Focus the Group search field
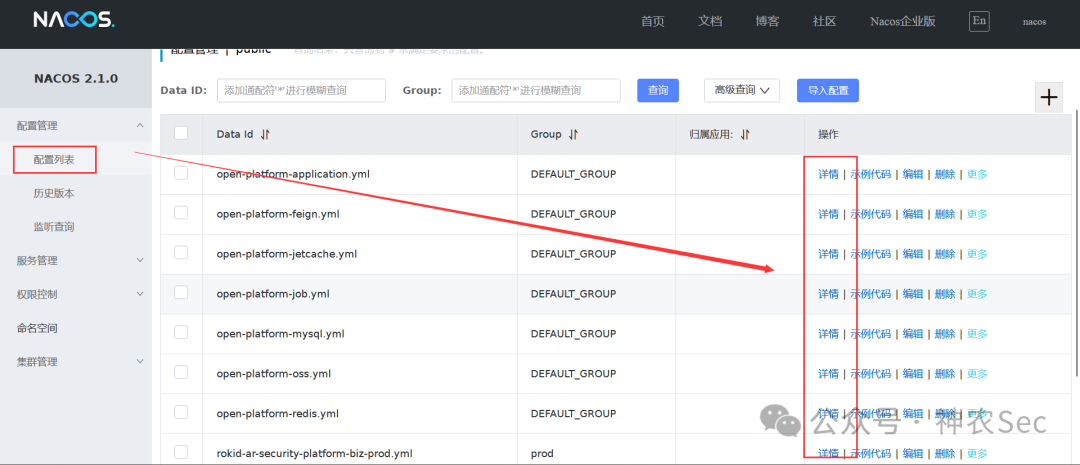The height and width of the screenshot is (465, 1080). point(536,90)
